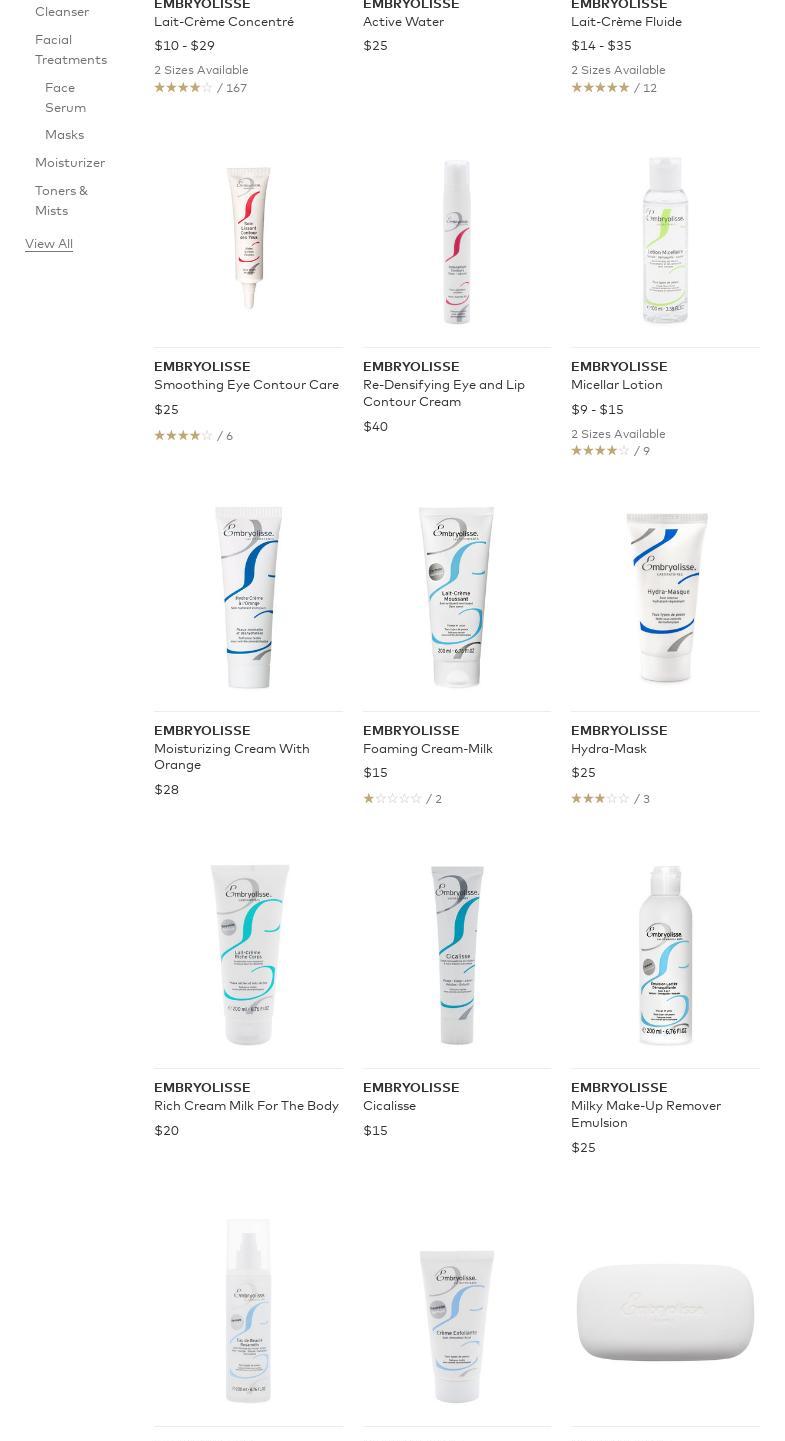View the Foaming Cream-Milk product image
The height and width of the screenshot is (1441, 785).
point(457,597)
